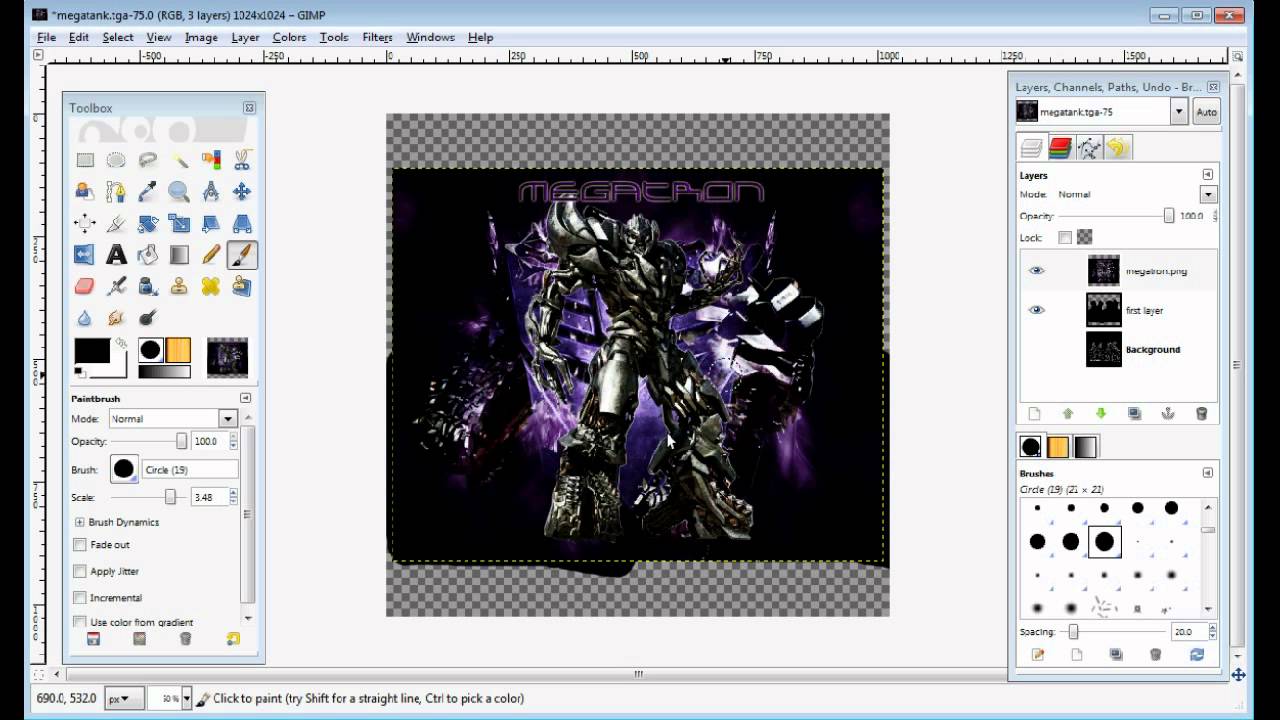The image size is (1280, 720).
Task: Click the delete layer trash icon
Action: (x=1201, y=413)
